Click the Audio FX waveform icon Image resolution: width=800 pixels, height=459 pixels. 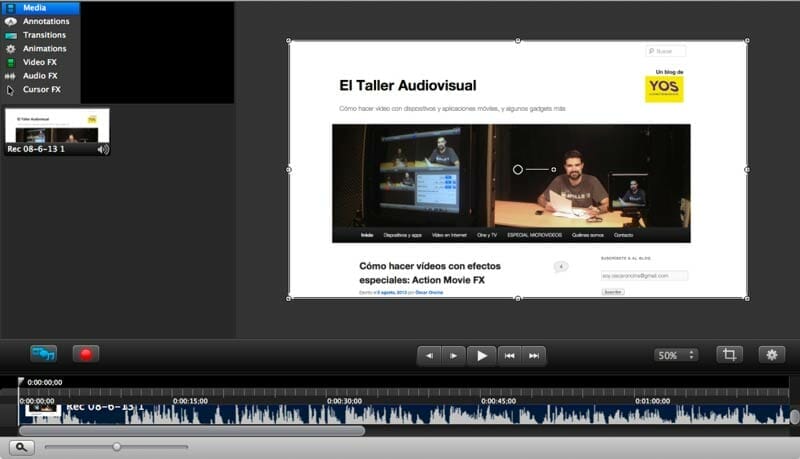point(10,76)
